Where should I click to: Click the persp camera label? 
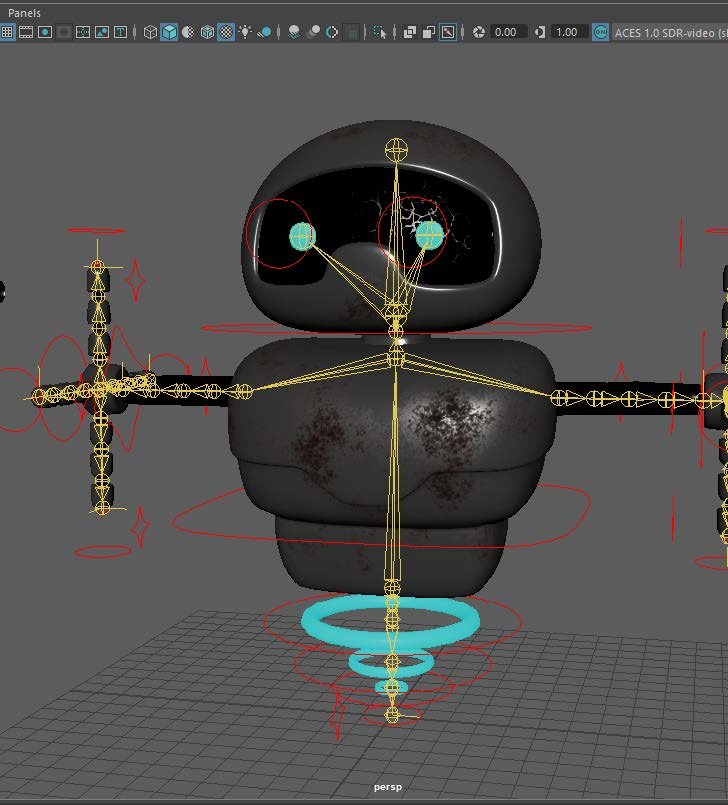(x=388, y=787)
